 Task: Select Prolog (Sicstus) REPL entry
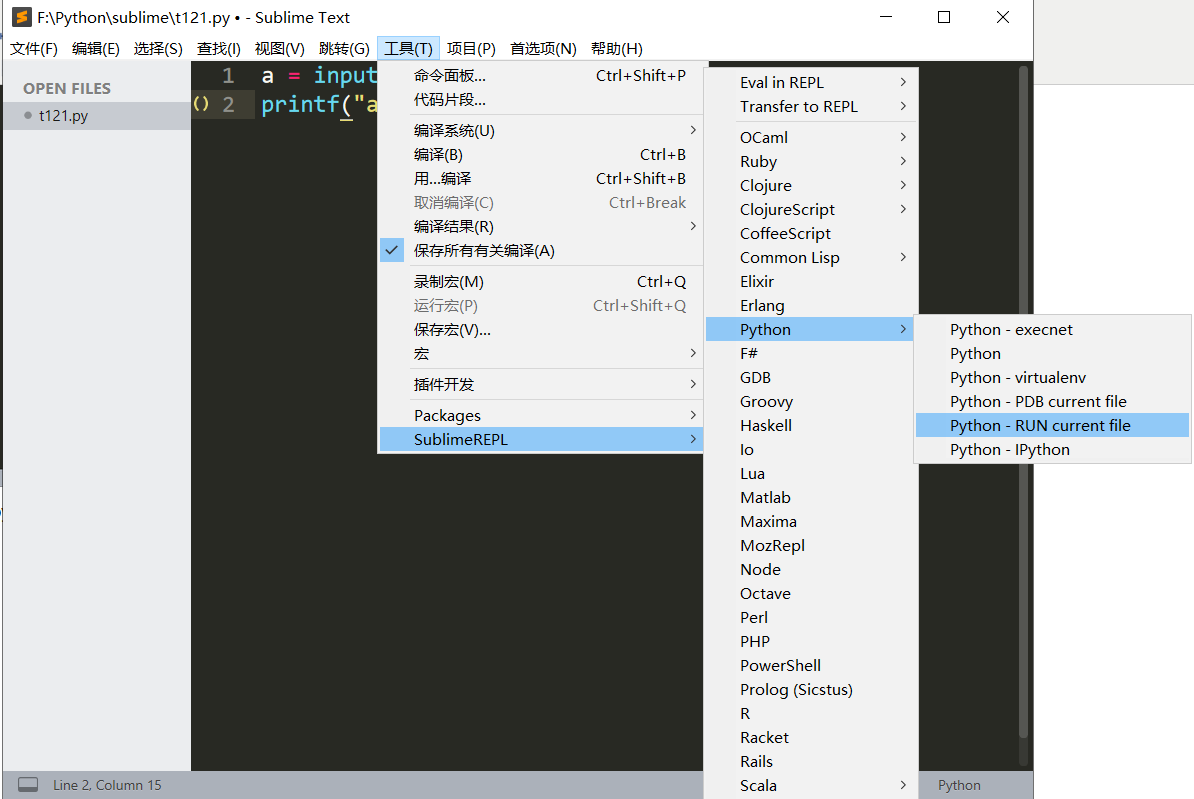click(x=810, y=689)
